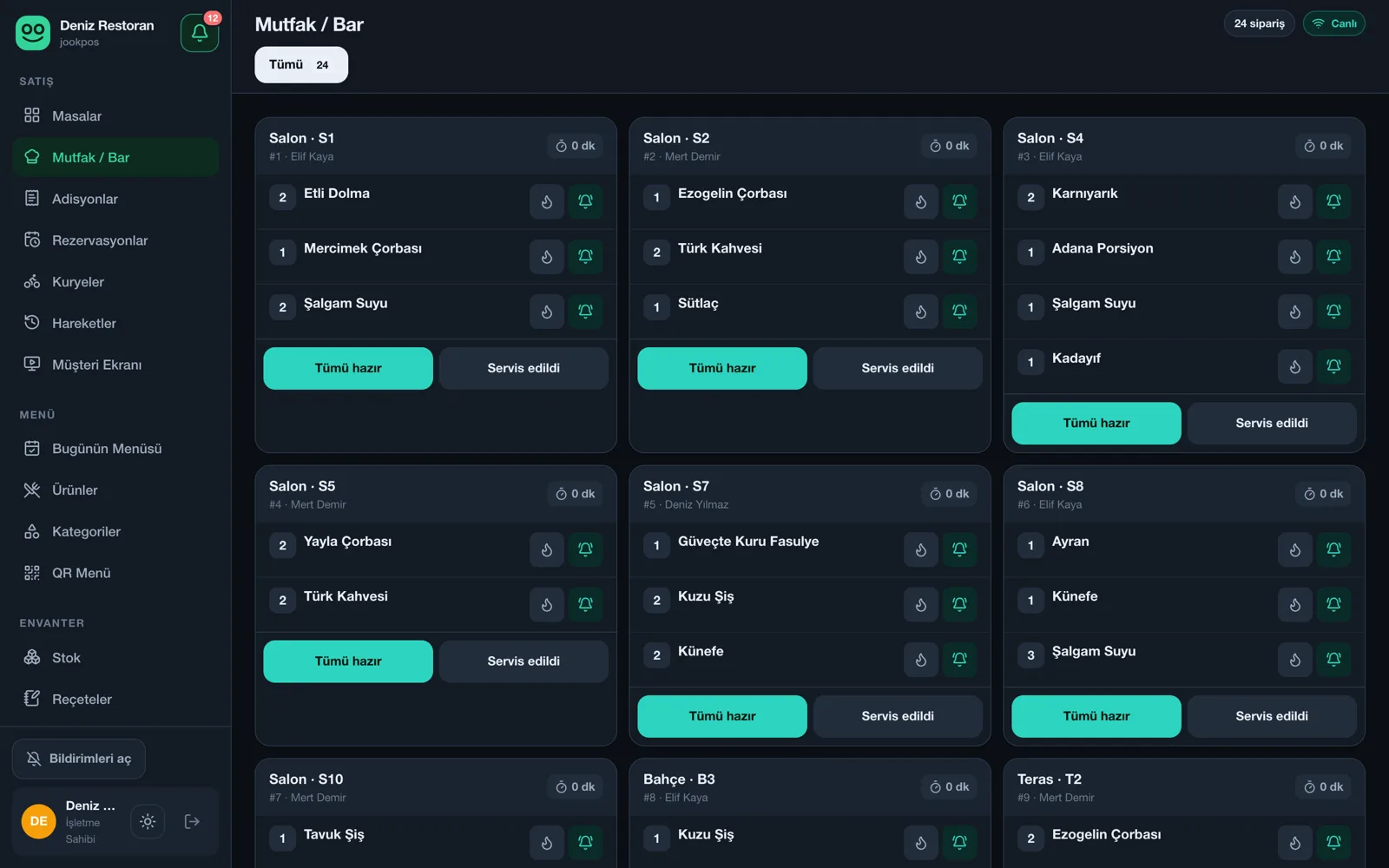Select Mutfak / Bar in the sidebar
Viewport: 1389px width, 868px height.
tap(115, 157)
